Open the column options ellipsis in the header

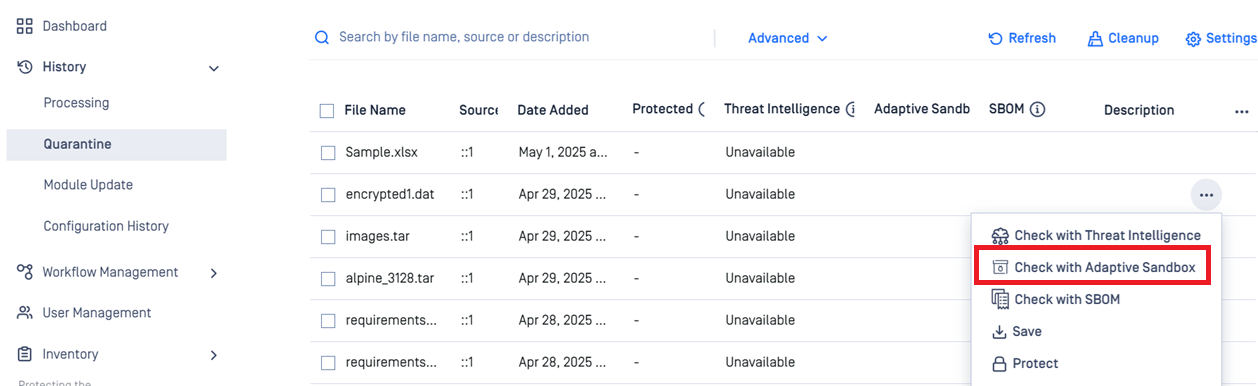pyautogui.click(x=1241, y=112)
